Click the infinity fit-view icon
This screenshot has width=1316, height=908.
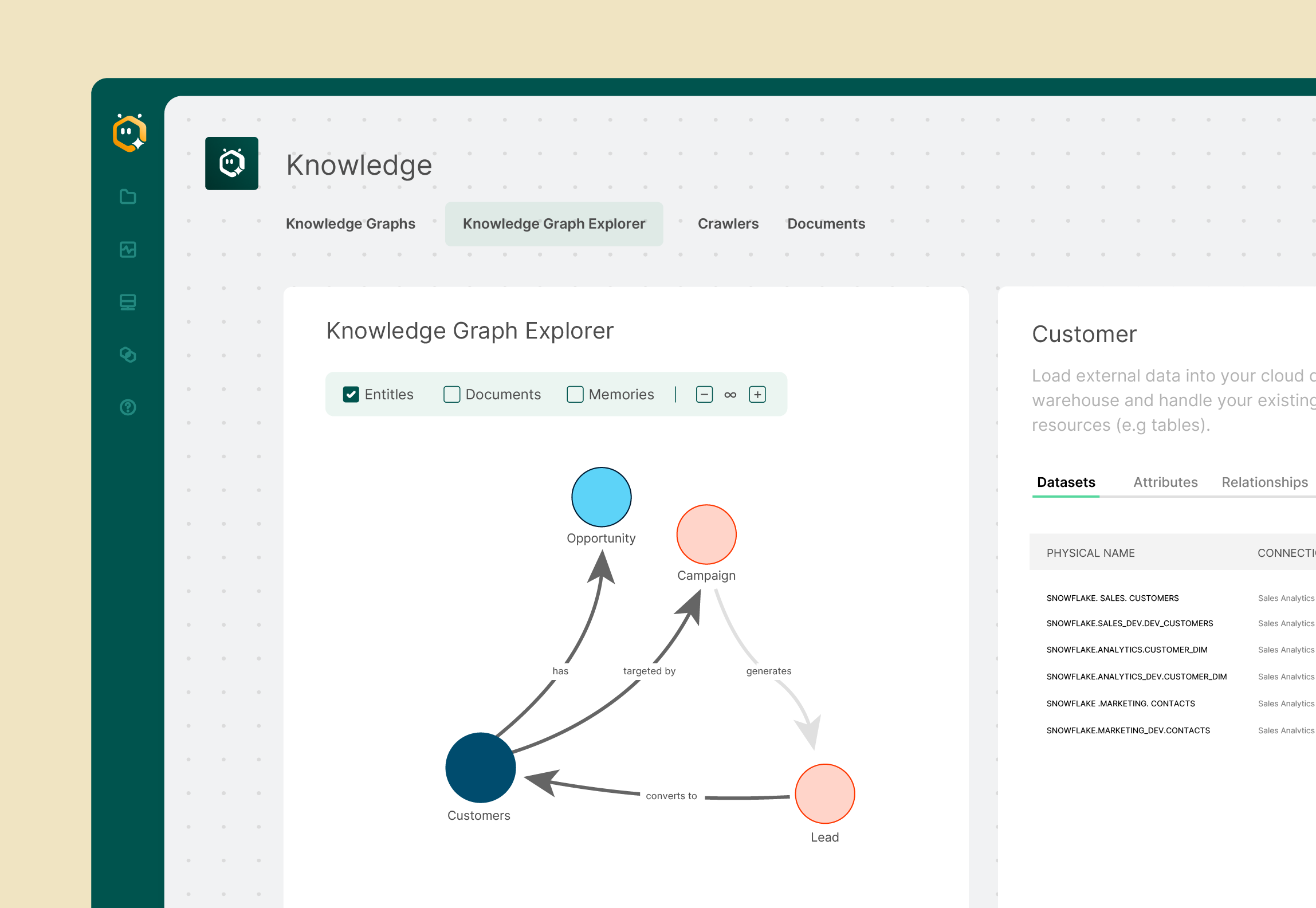click(730, 394)
